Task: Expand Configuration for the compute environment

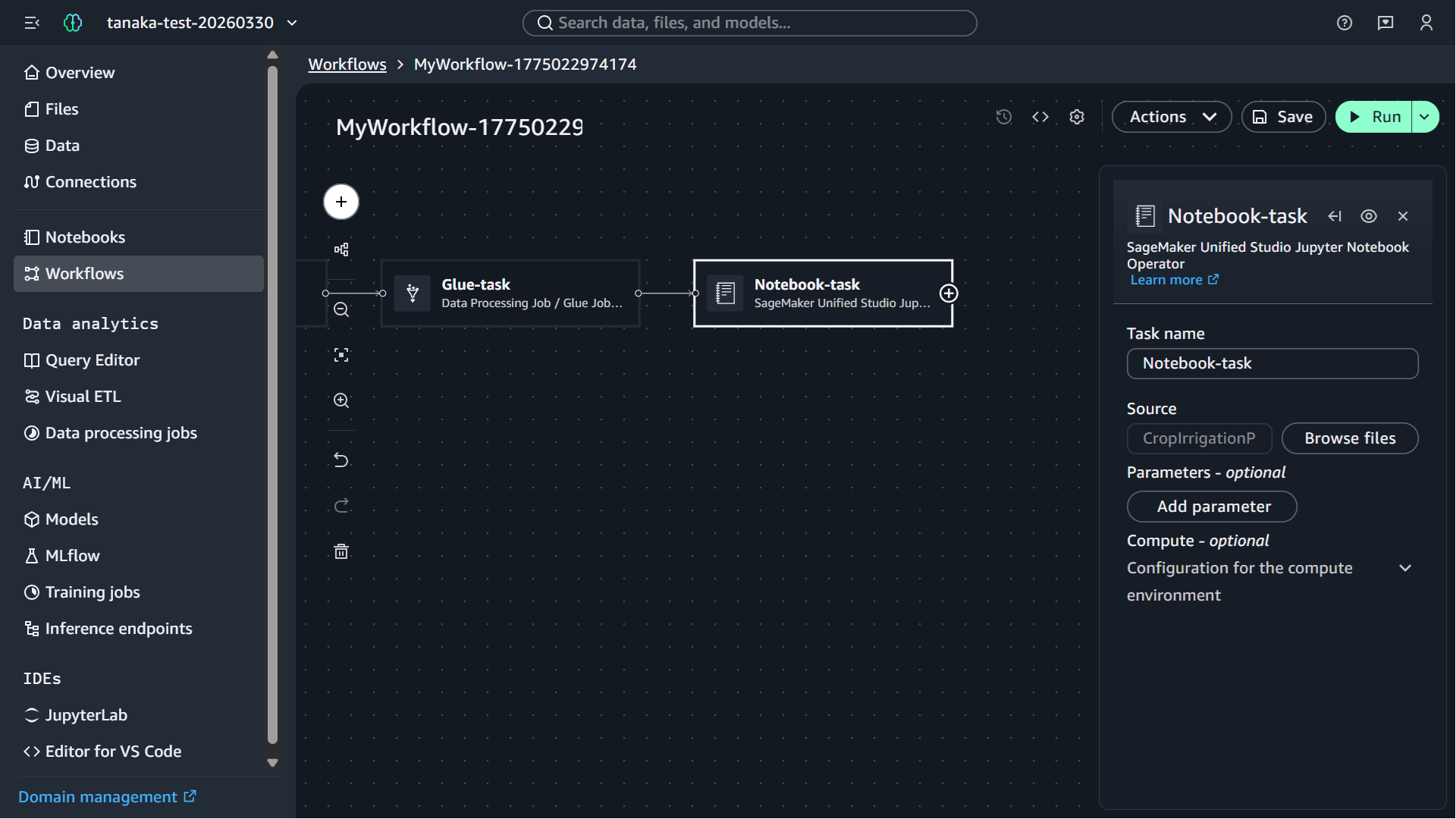Action: pyautogui.click(x=1405, y=568)
